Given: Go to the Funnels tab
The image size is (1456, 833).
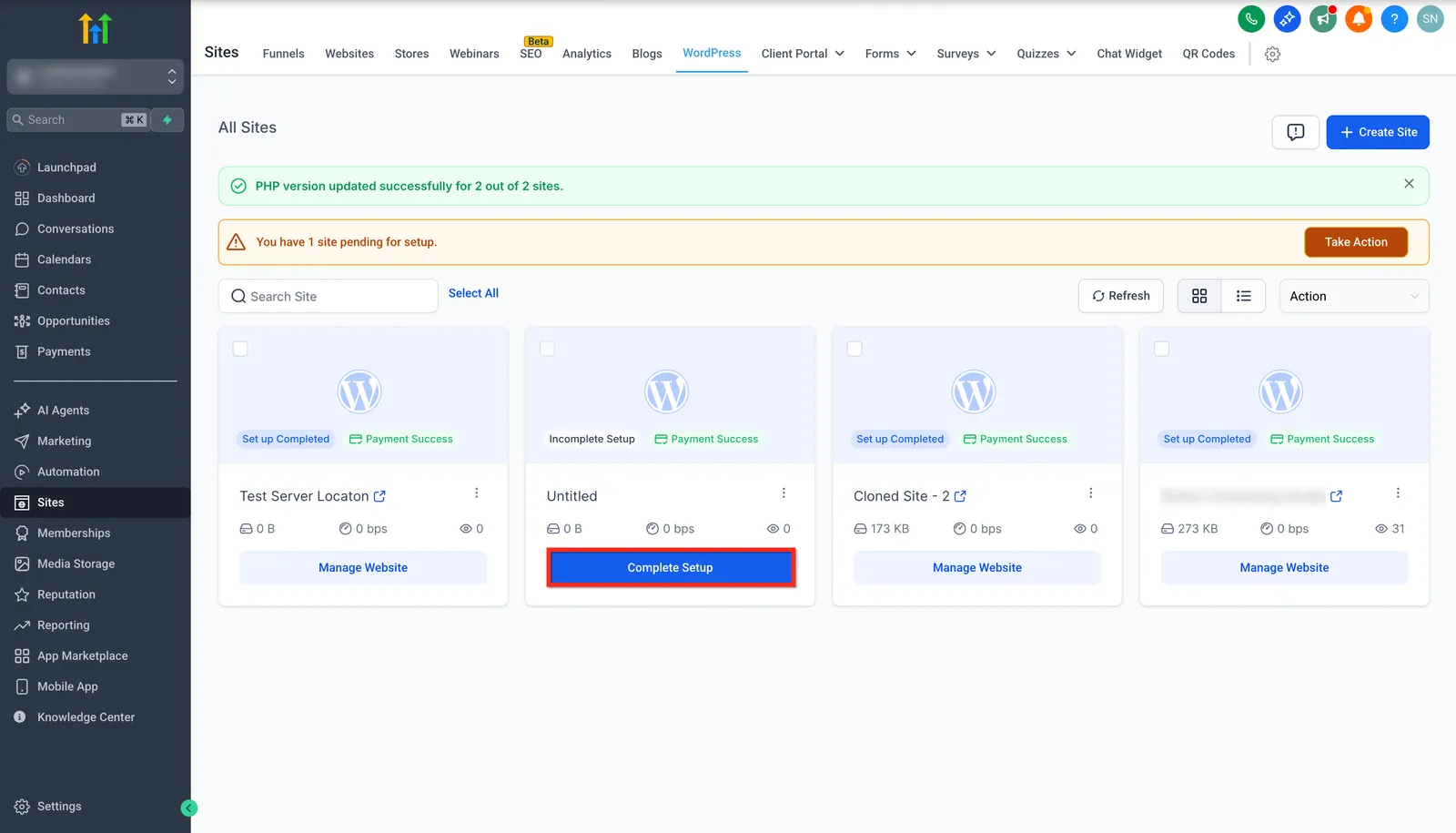Looking at the screenshot, I should 283,54.
